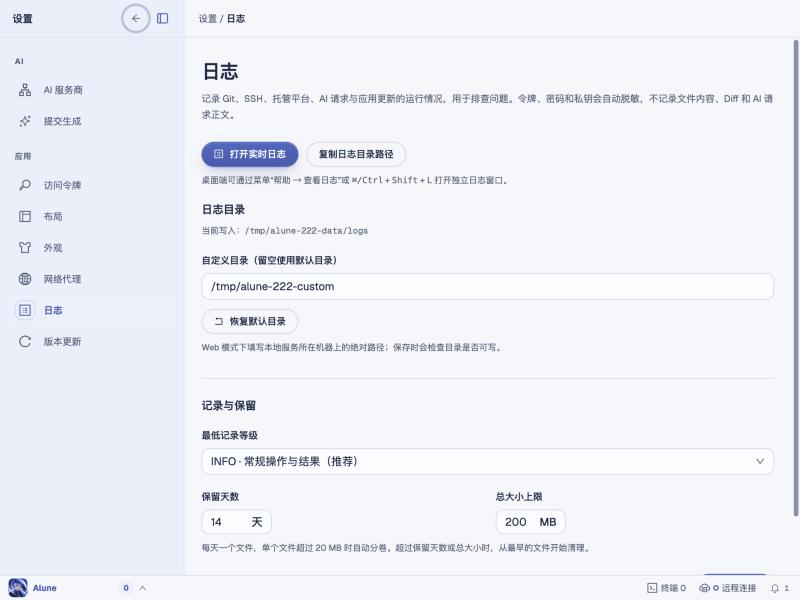Go back using the circled arrow button

[136, 18]
